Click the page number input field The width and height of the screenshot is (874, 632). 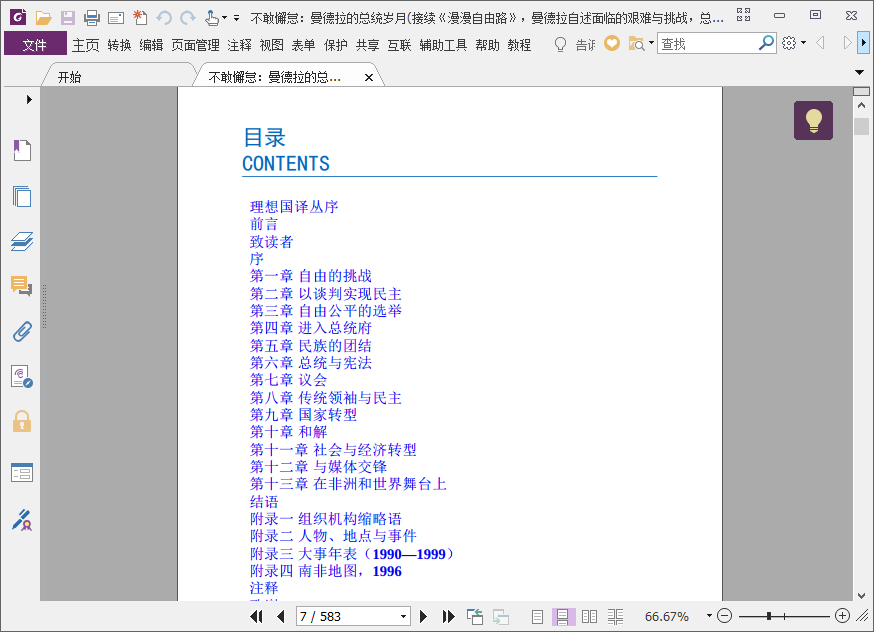click(348, 616)
